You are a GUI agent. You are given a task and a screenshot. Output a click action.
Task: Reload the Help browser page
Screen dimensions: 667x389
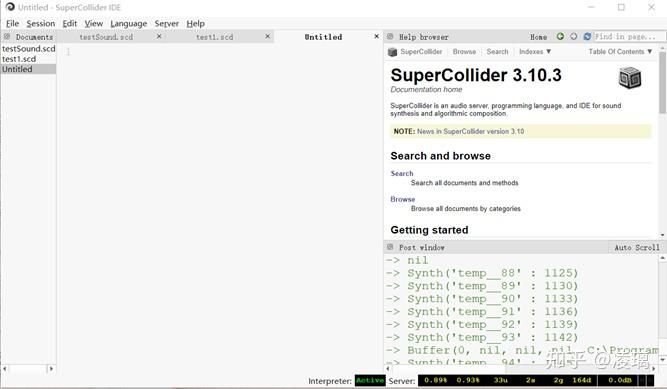click(587, 37)
